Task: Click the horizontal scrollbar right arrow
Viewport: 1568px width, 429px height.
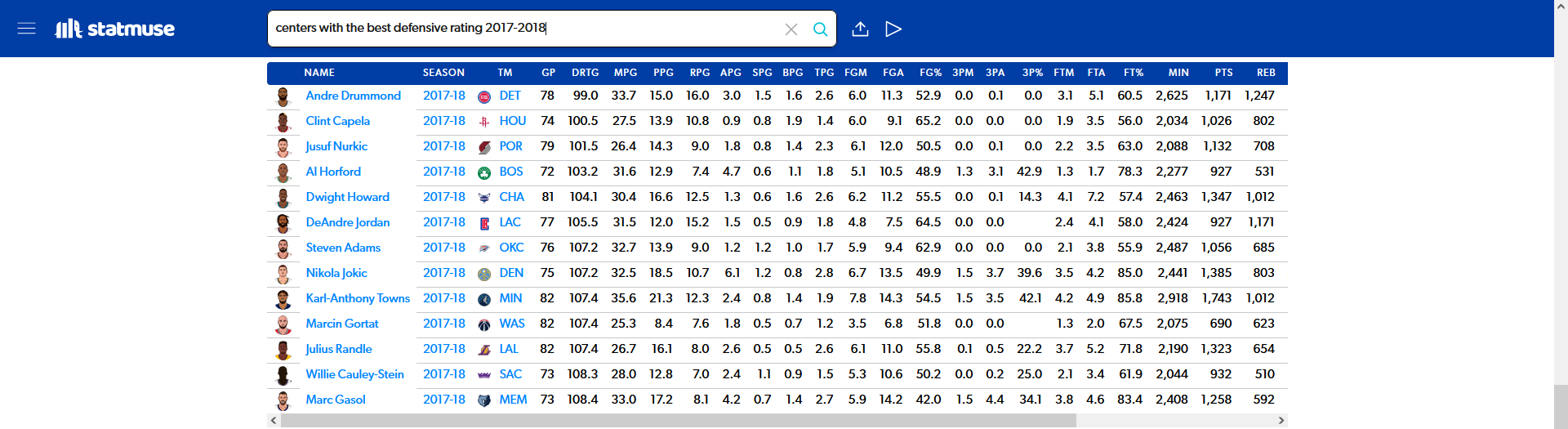Action: pyautogui.click(x=1281, y=420)
